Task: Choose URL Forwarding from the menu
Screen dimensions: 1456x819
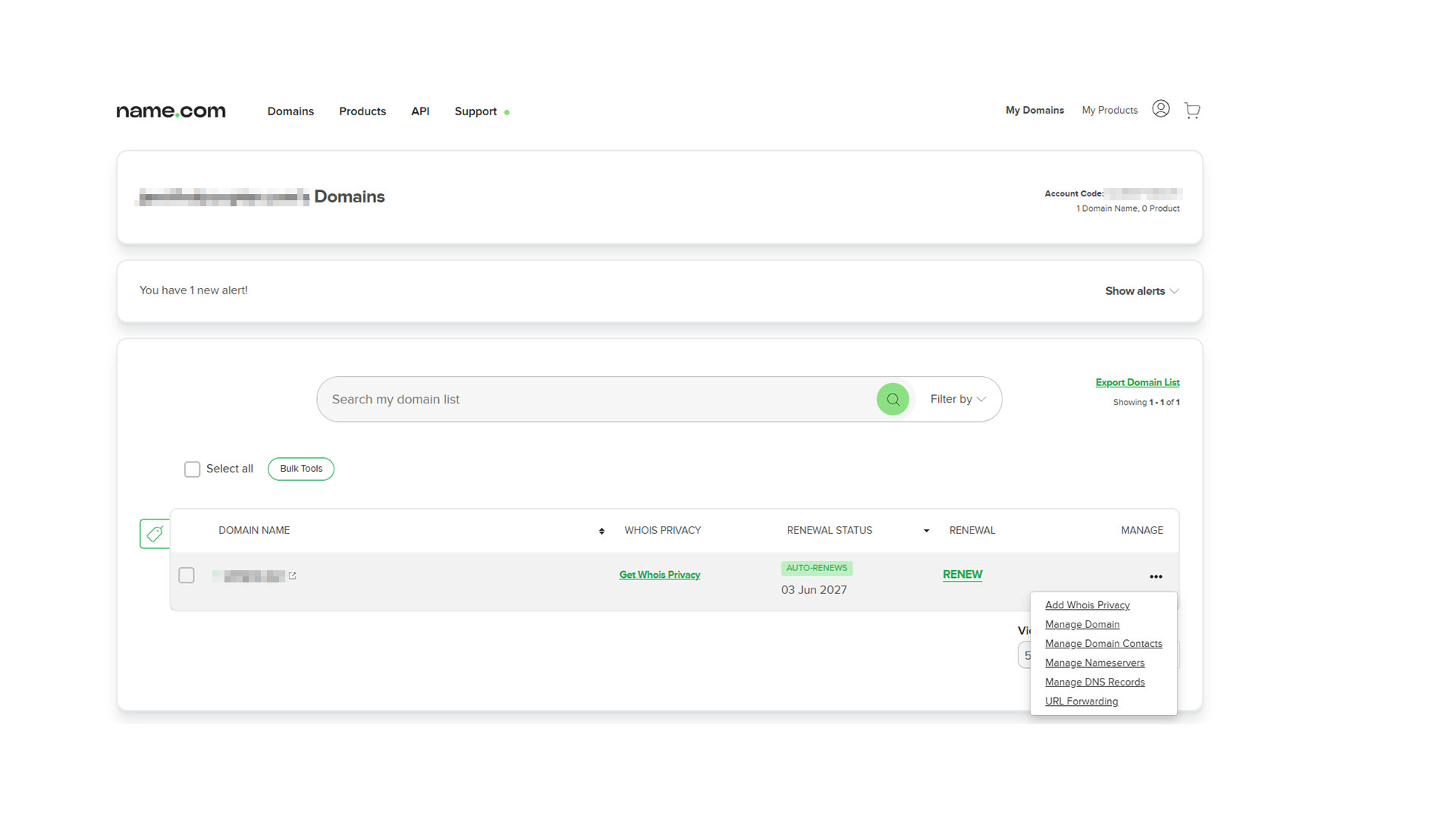Action: click(x=1081, y=701)
